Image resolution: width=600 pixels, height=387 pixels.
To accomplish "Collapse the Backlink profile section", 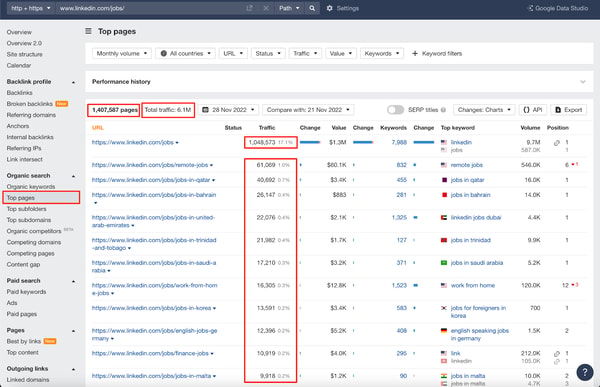I will pos(73,82).
